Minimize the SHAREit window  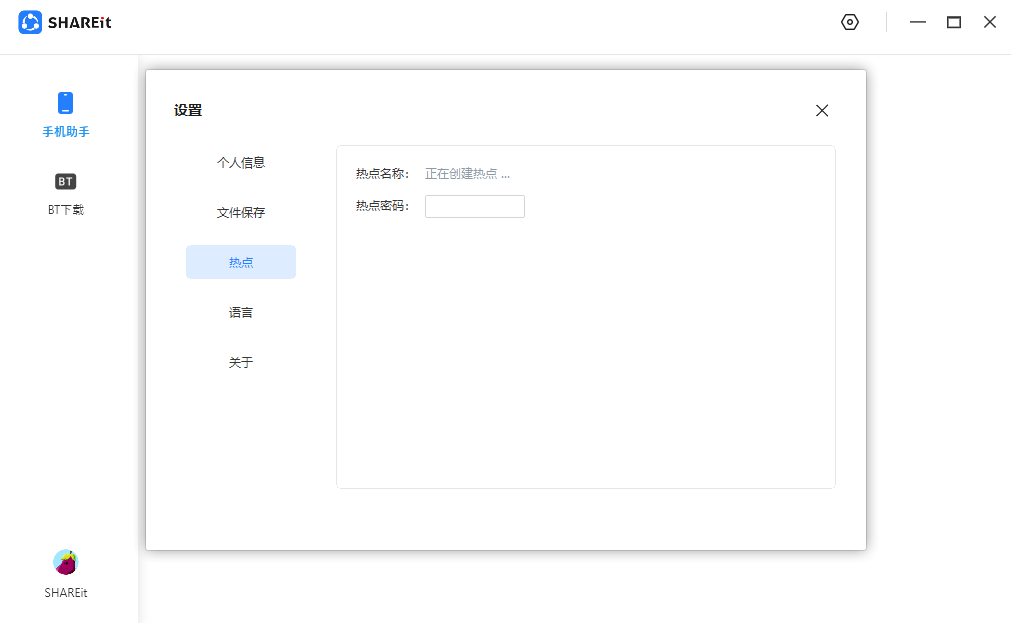click(x=917, y=21)
